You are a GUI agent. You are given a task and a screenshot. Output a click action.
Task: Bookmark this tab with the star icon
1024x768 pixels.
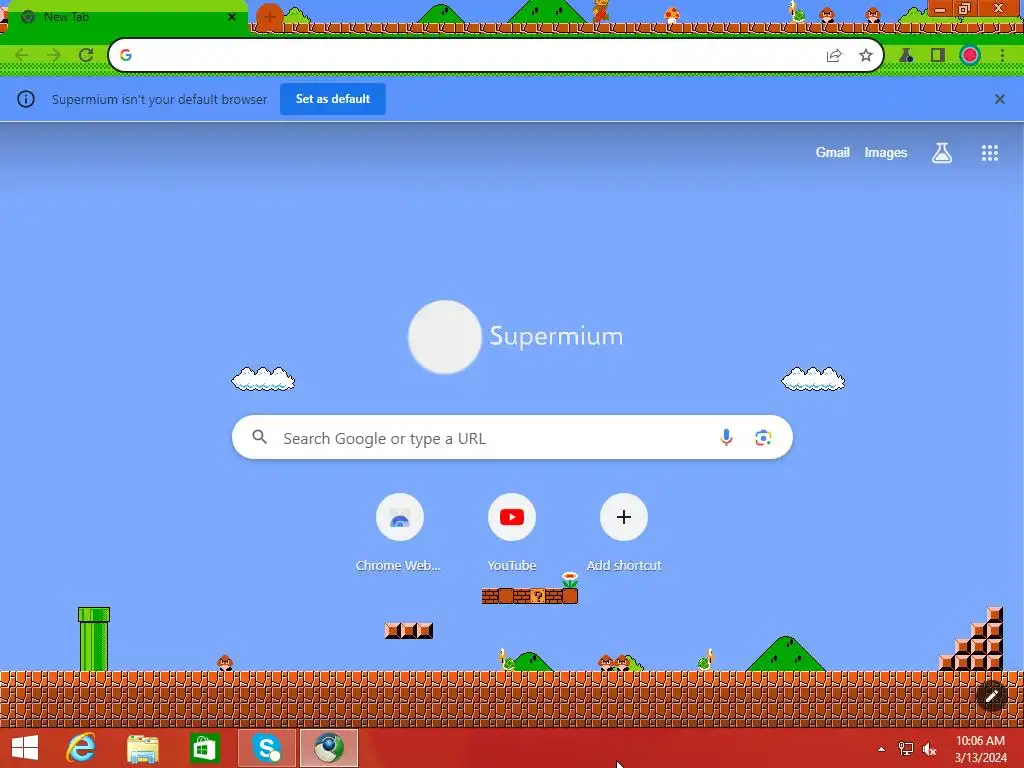coord(866,56)
